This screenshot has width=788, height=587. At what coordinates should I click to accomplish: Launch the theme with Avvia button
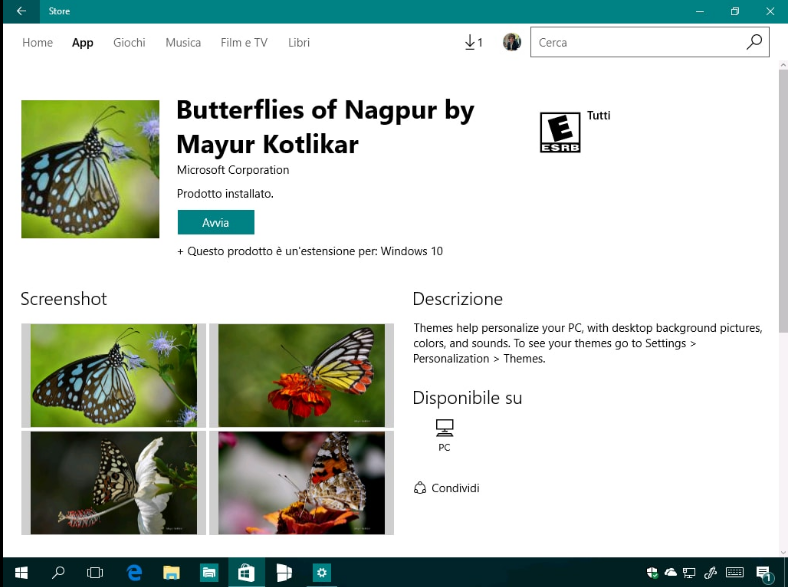(216, 222)
